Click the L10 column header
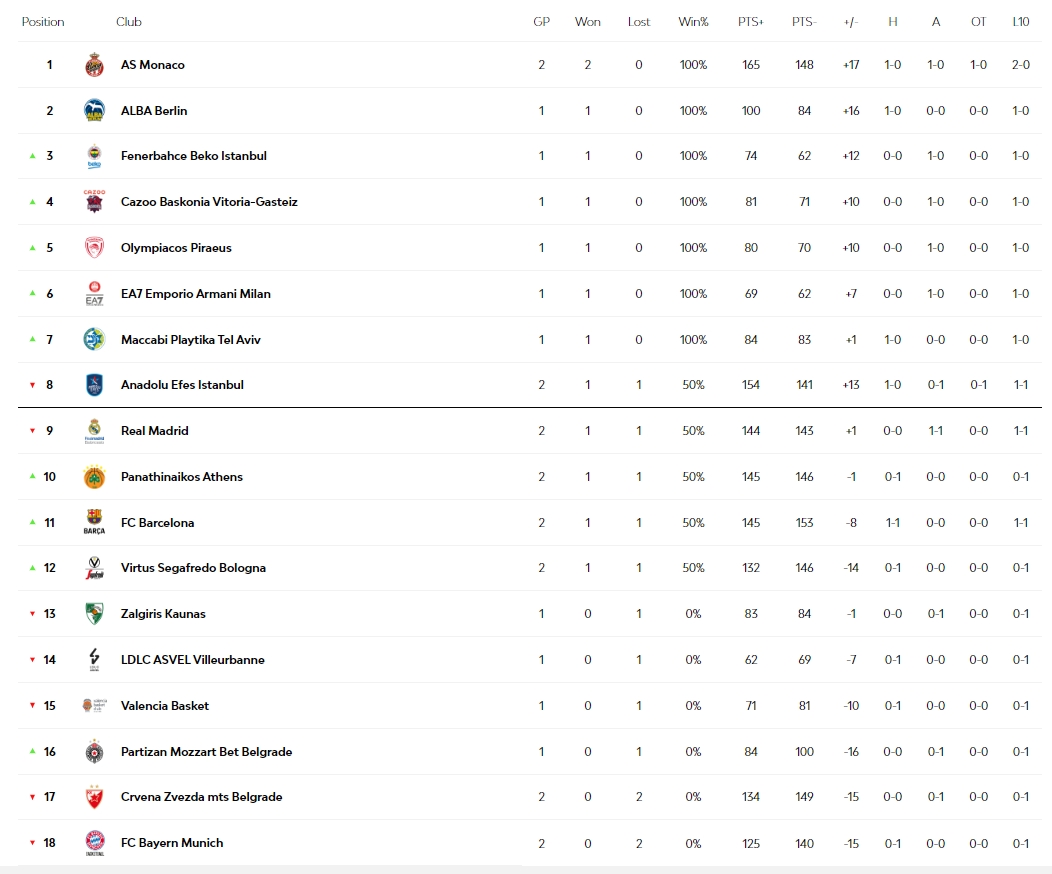Screen dimensions: 1052x874 1020,22
